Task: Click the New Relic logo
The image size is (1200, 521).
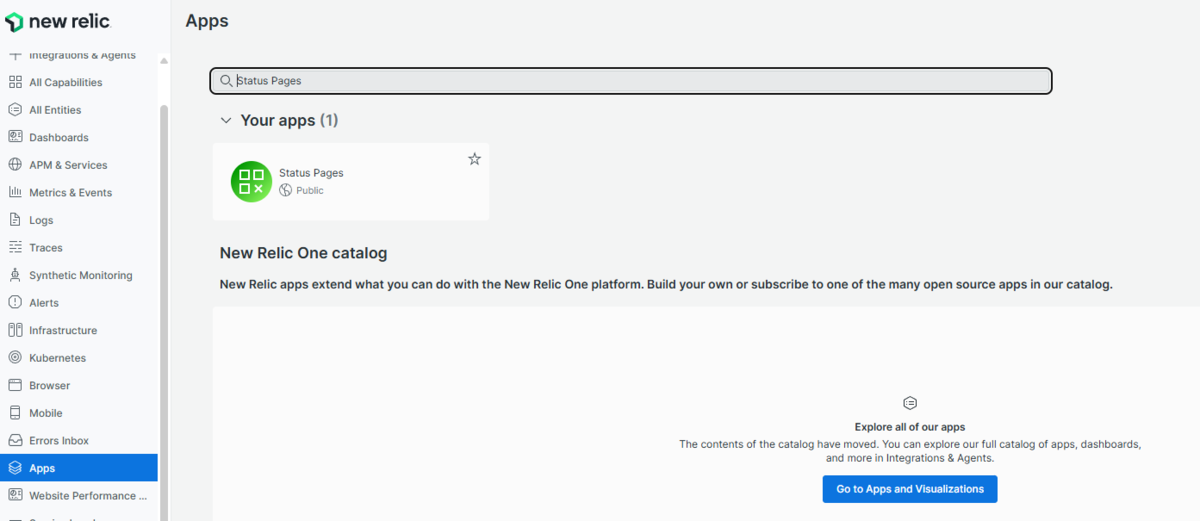Action: (57, 21)
